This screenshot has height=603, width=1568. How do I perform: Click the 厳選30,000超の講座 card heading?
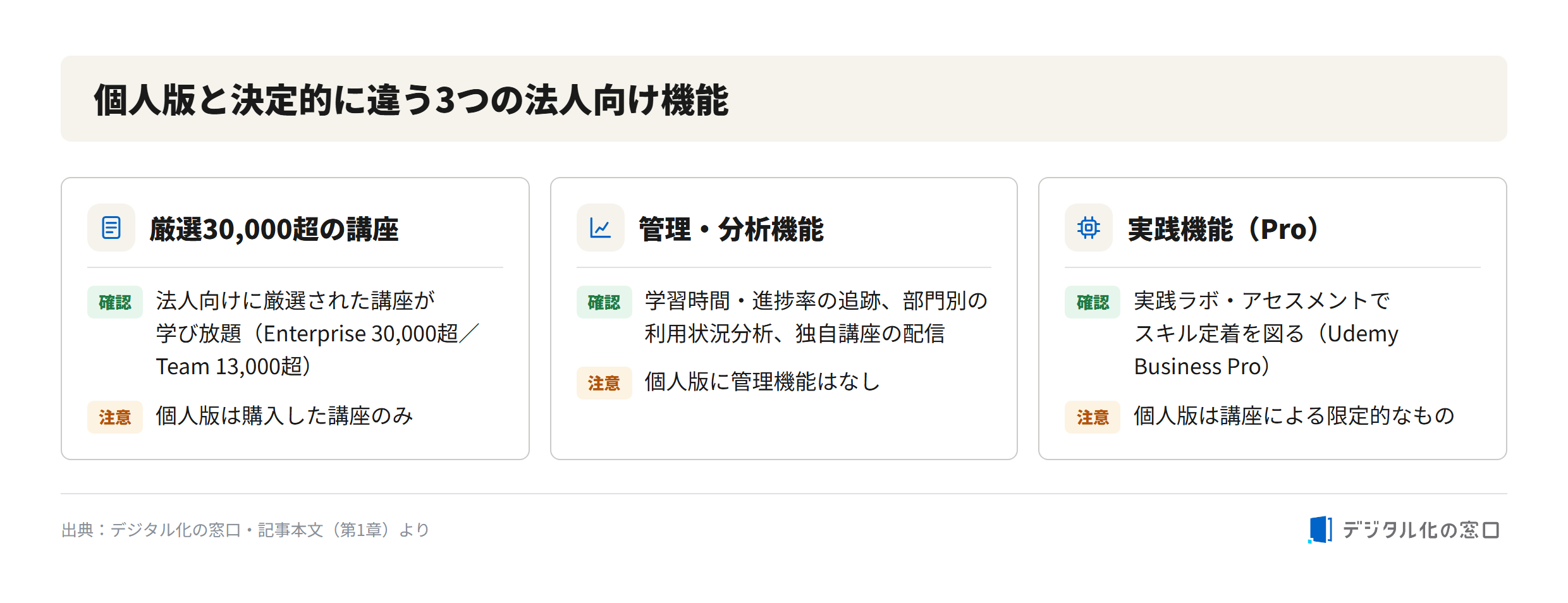[x=274, y=229]
